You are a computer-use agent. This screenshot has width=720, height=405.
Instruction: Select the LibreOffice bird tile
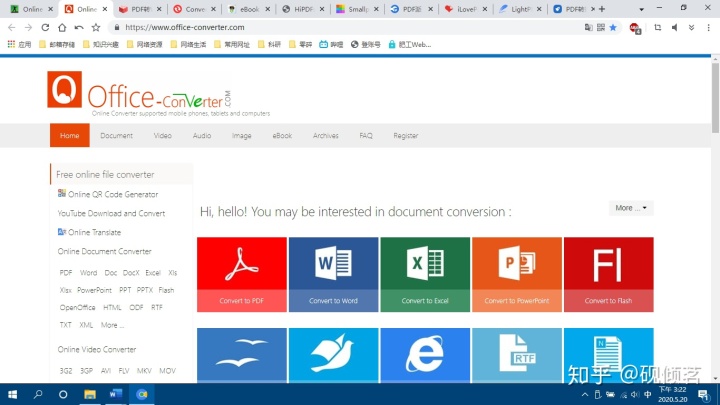pyautogui.click(x=333, y=355)
